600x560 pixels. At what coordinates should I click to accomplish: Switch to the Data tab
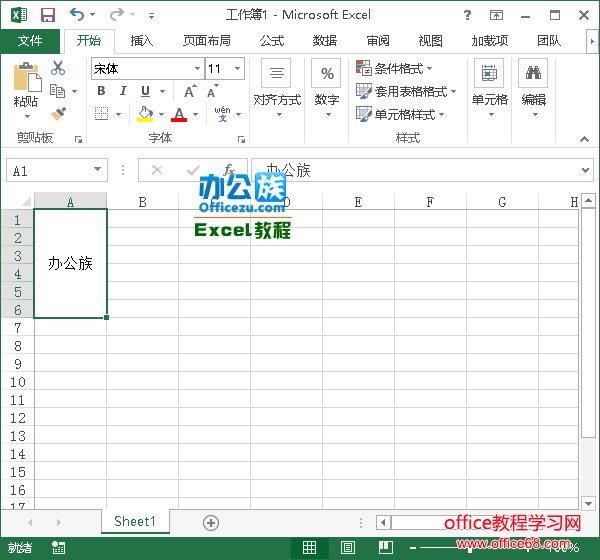[x=325, y=41]
